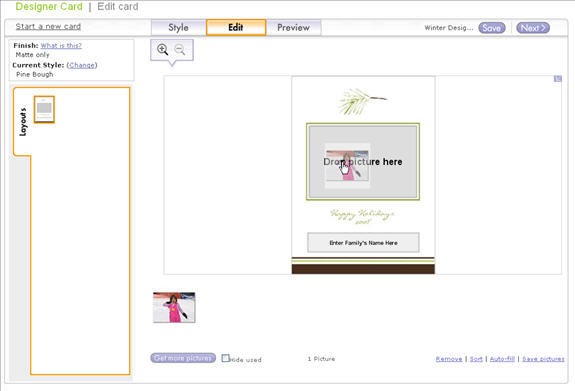
Task: Click the Change style link
Action: [82, 65]
